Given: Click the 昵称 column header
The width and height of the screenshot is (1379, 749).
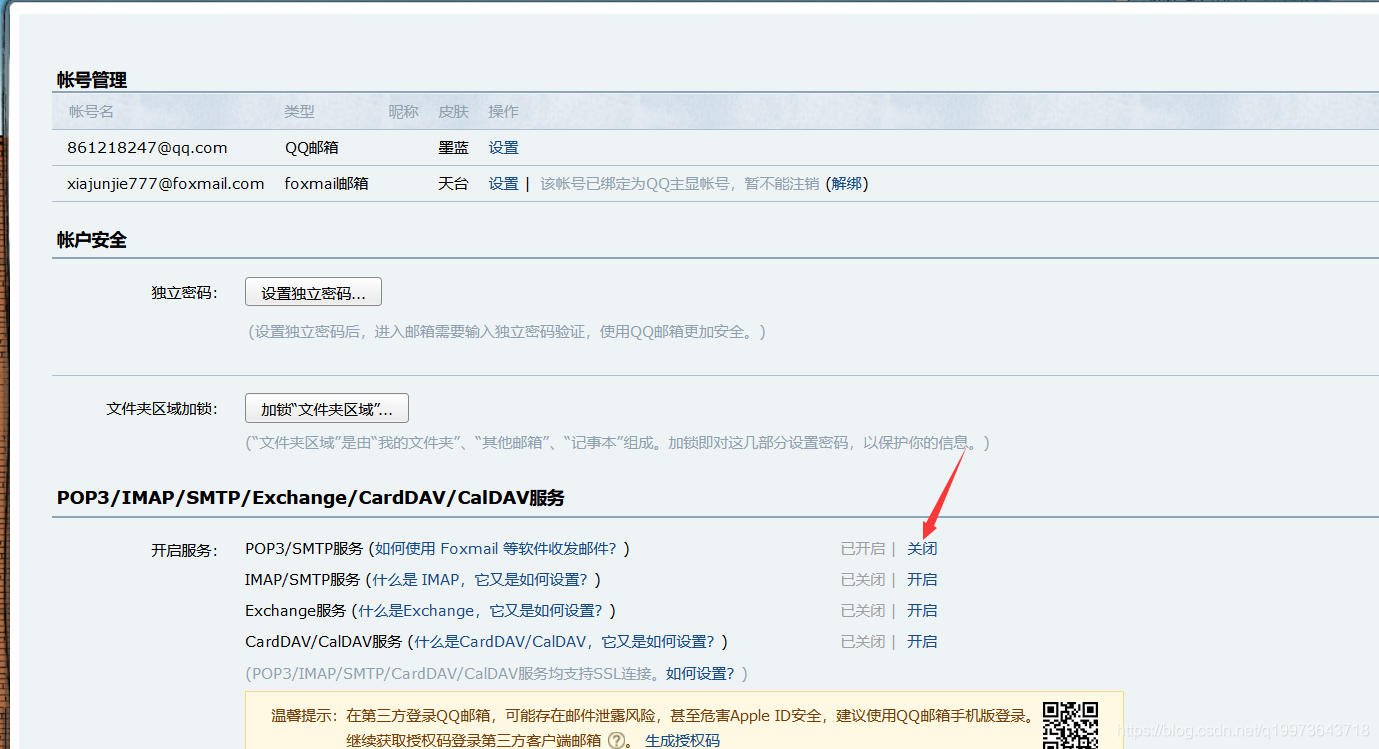Looking at the screenshot, I should [403, 112].
